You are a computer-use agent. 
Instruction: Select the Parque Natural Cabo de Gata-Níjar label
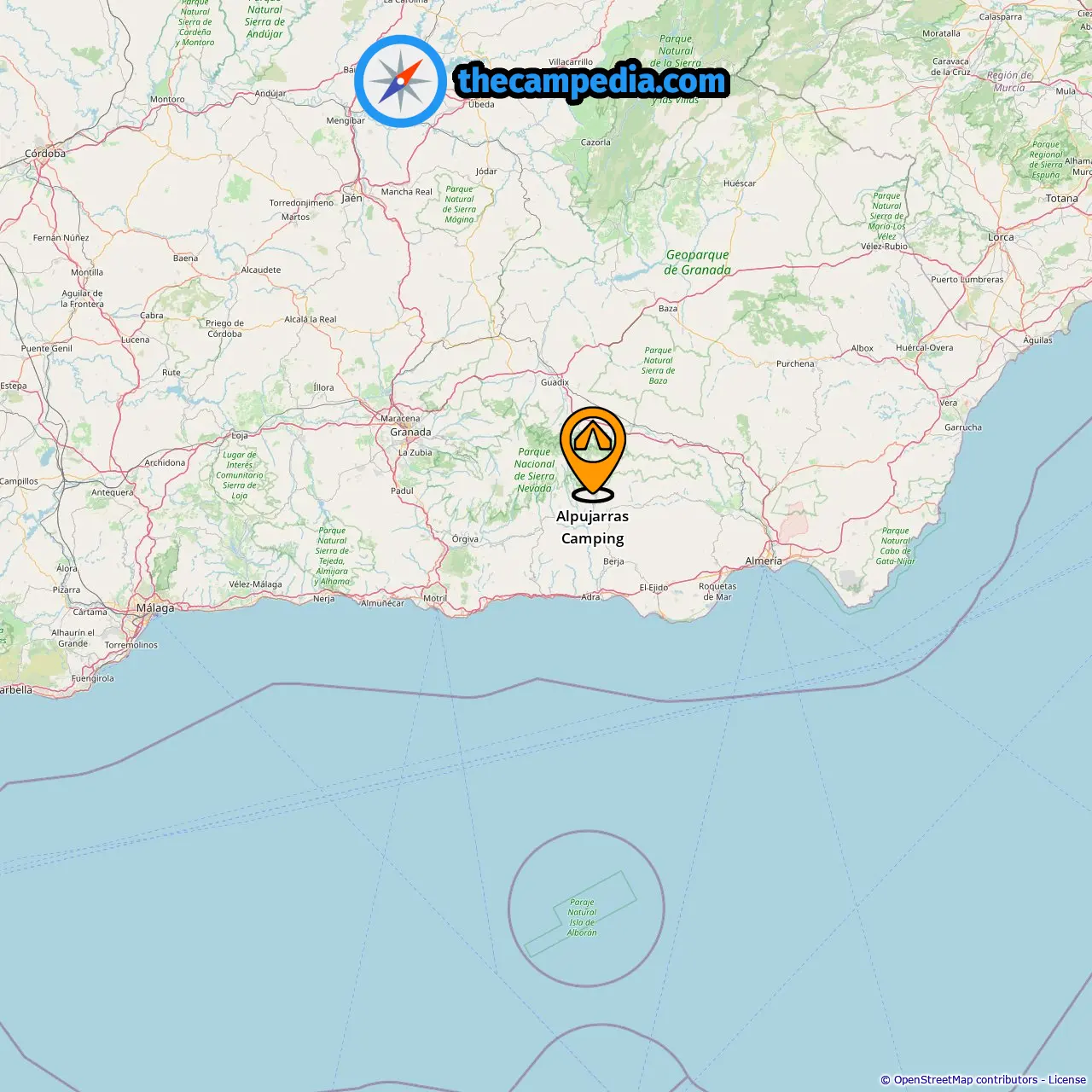(x=896, y=546)
